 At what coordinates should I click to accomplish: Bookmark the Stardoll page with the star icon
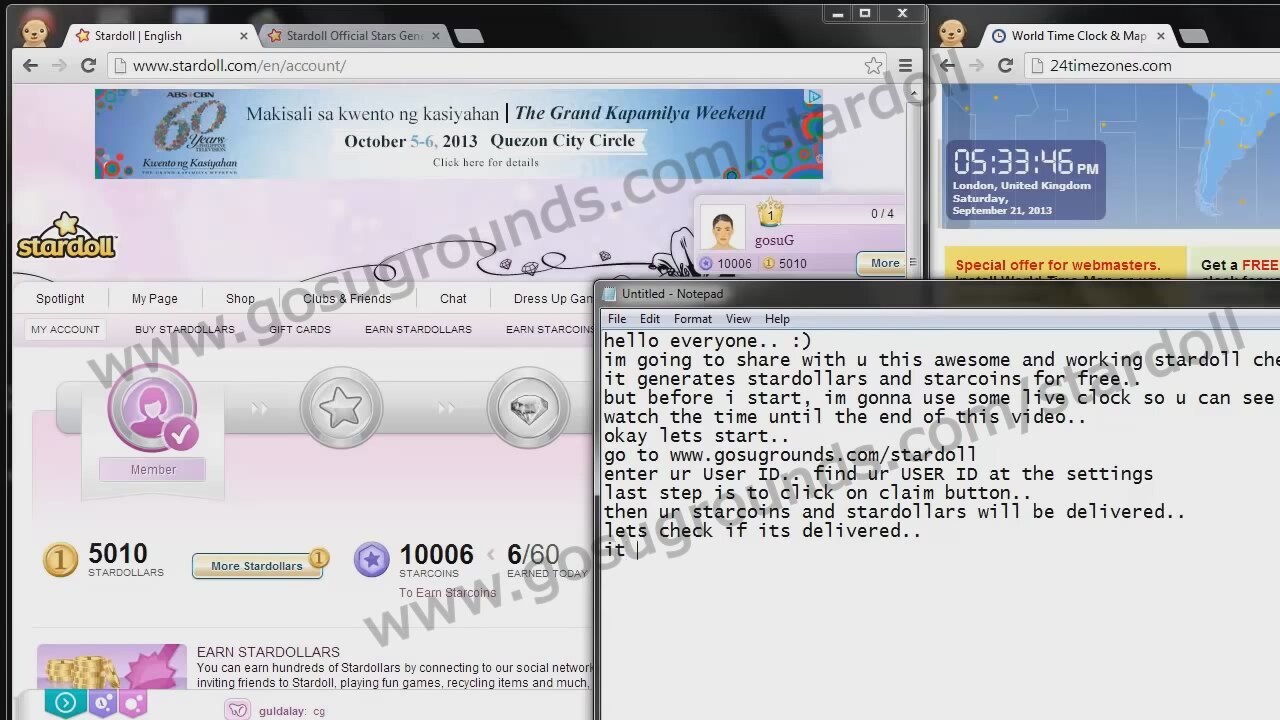click(x=873, y=66)
